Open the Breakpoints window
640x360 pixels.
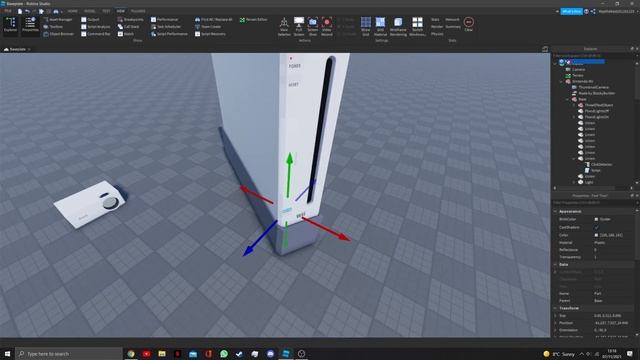[131, 20]
